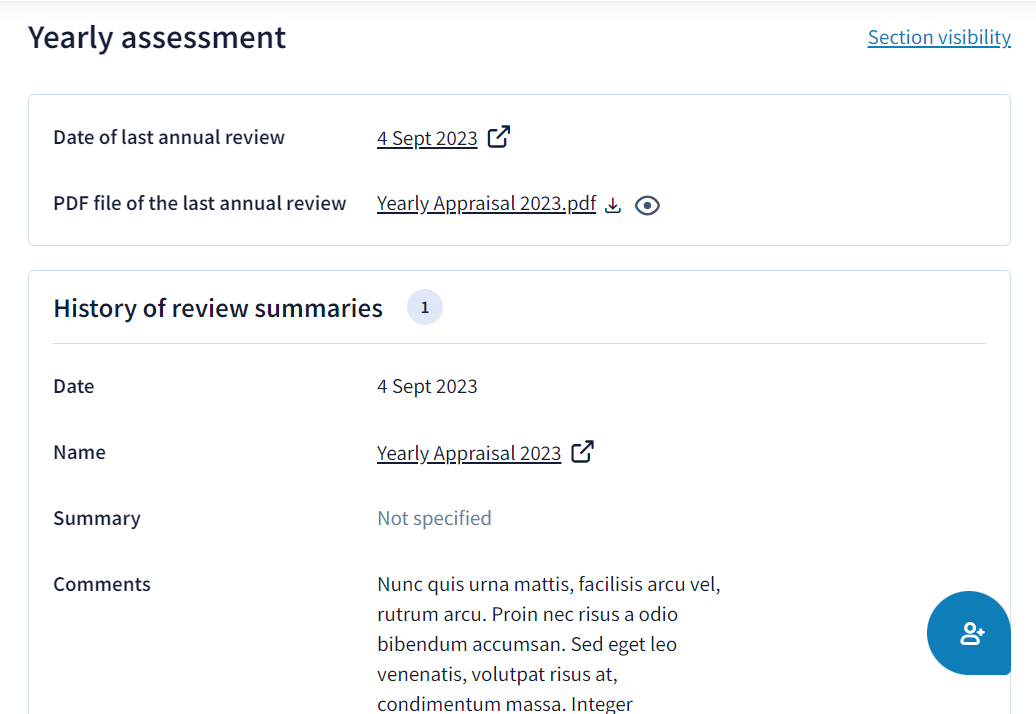Click the review summaries count badge

click(425, 307)
